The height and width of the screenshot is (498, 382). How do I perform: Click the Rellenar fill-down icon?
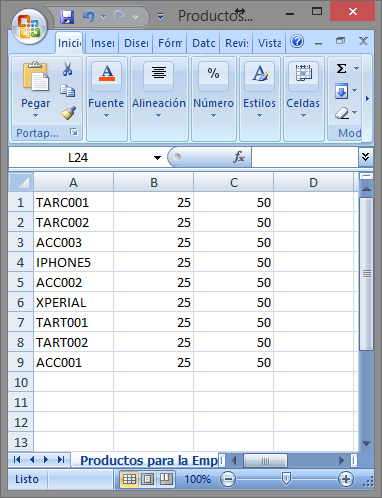click(x=341, y=91)
